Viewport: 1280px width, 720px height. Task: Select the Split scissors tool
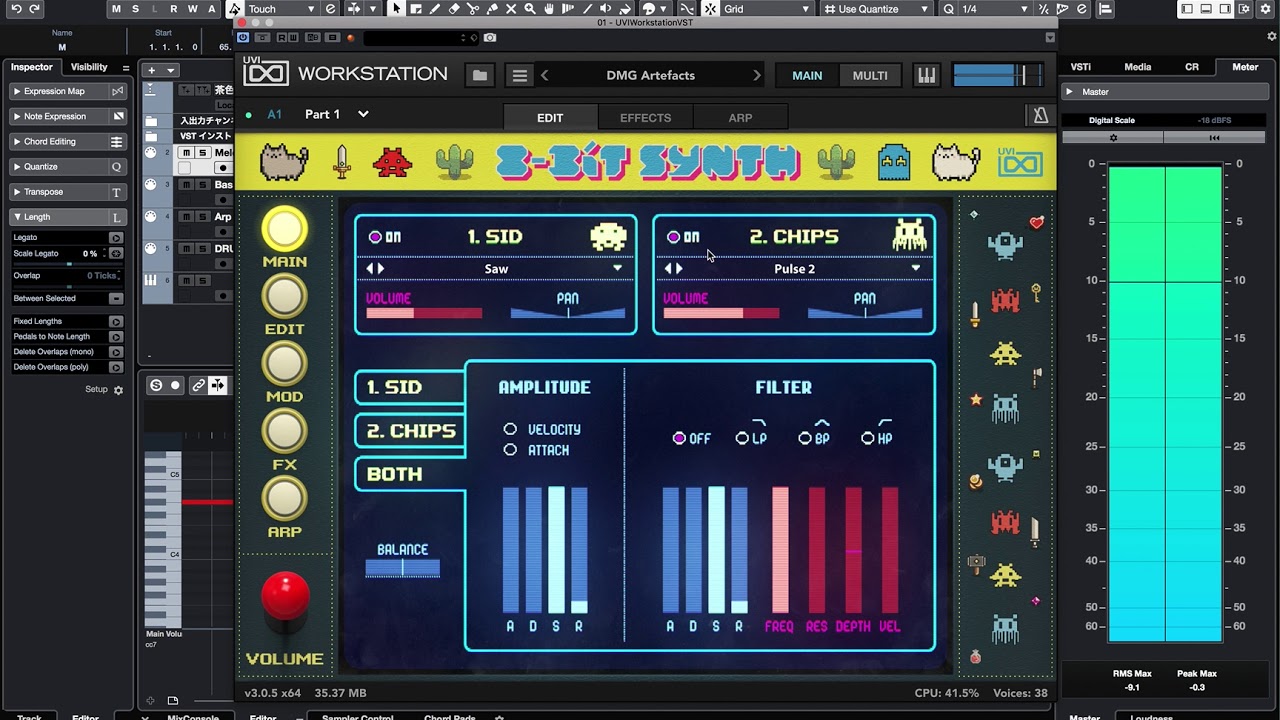pos(473,9)
